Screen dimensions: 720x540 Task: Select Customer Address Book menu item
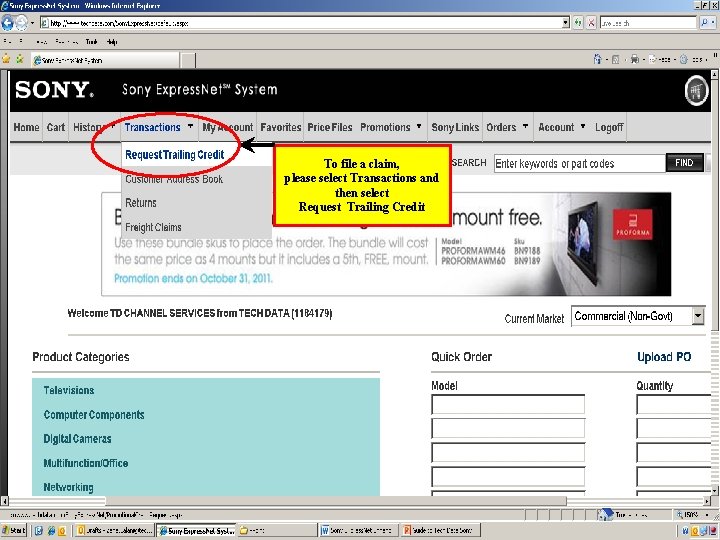[174, 179]
